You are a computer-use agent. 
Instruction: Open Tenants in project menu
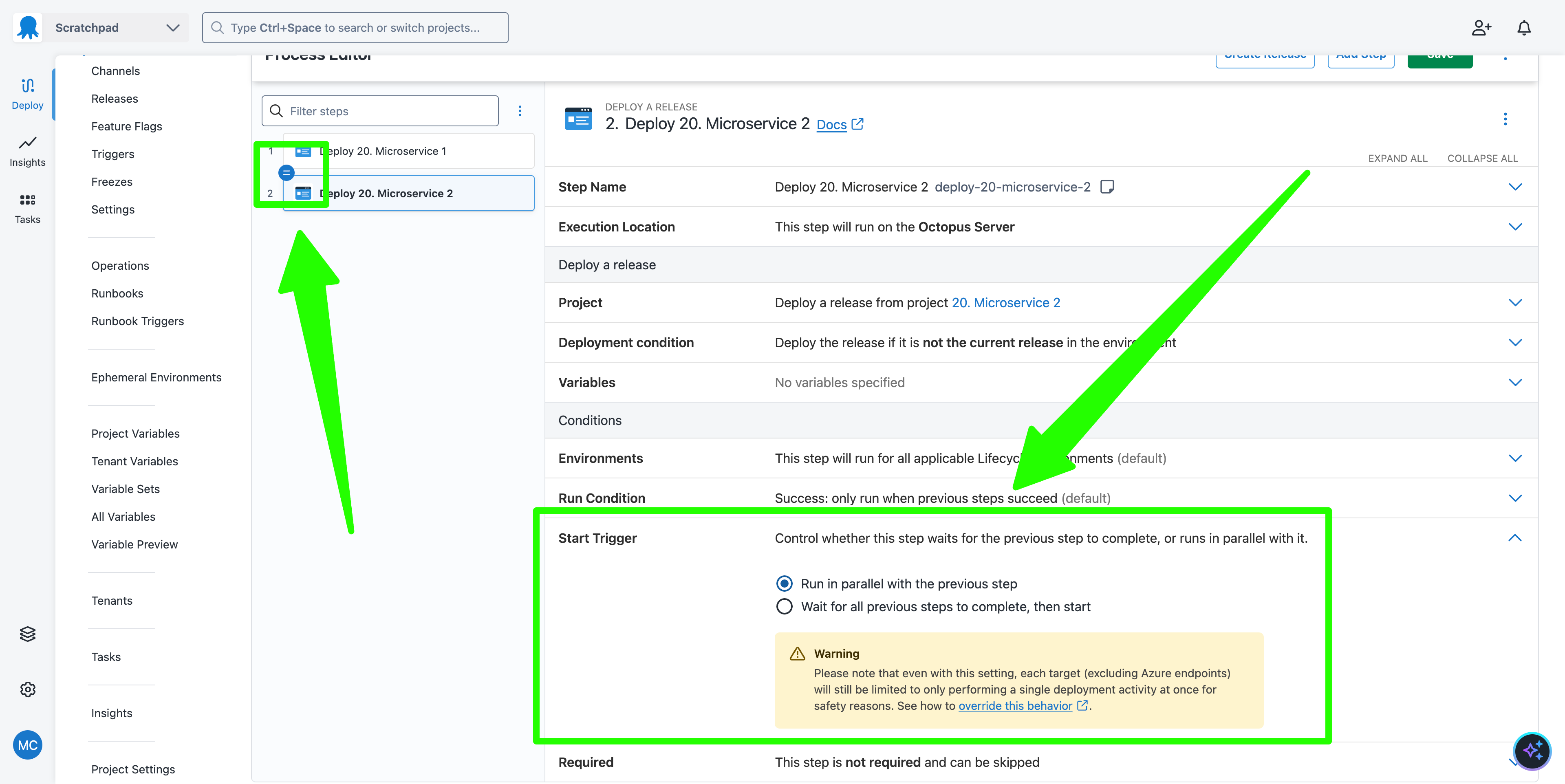pos(112,601)
